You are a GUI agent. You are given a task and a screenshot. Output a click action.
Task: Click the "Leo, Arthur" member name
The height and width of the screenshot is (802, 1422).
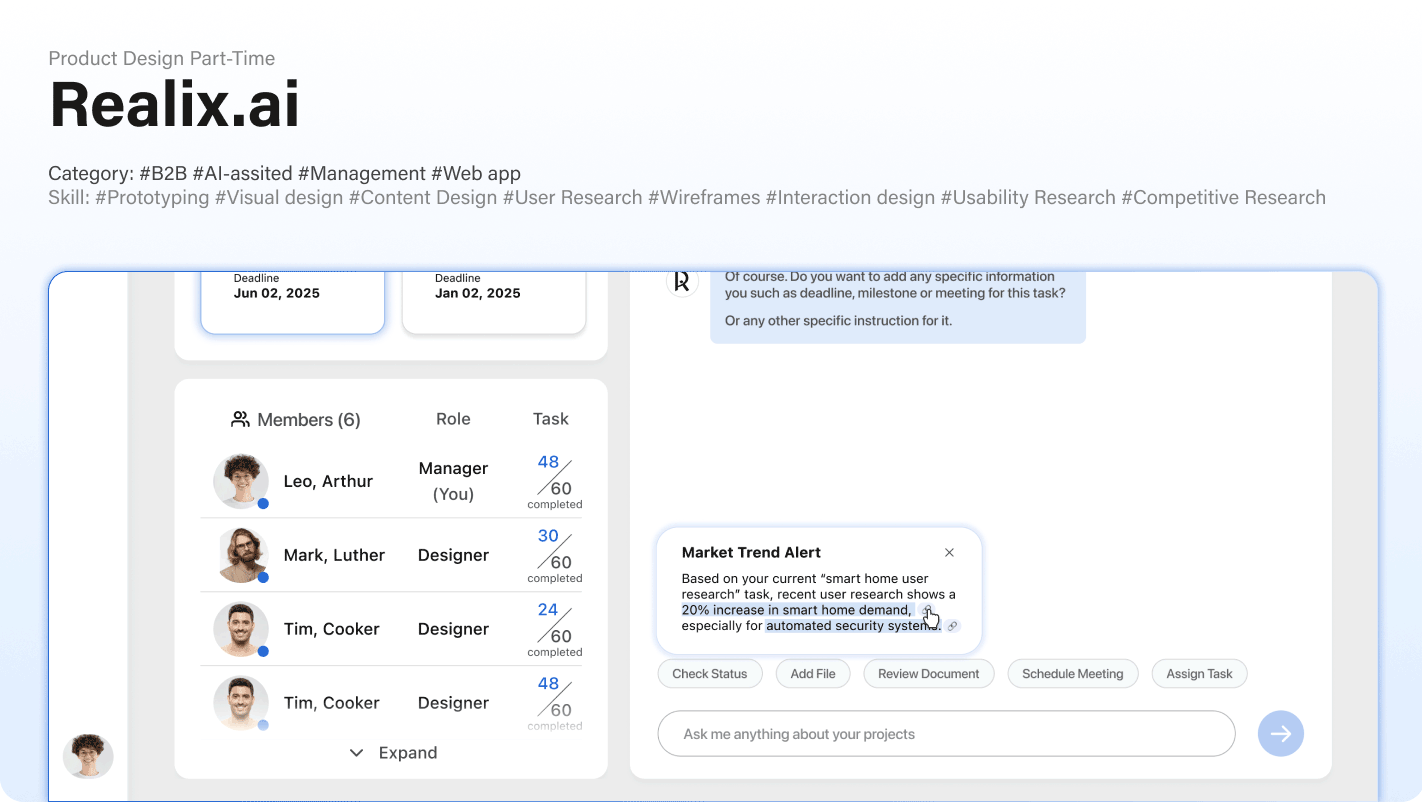click(328, 481)
